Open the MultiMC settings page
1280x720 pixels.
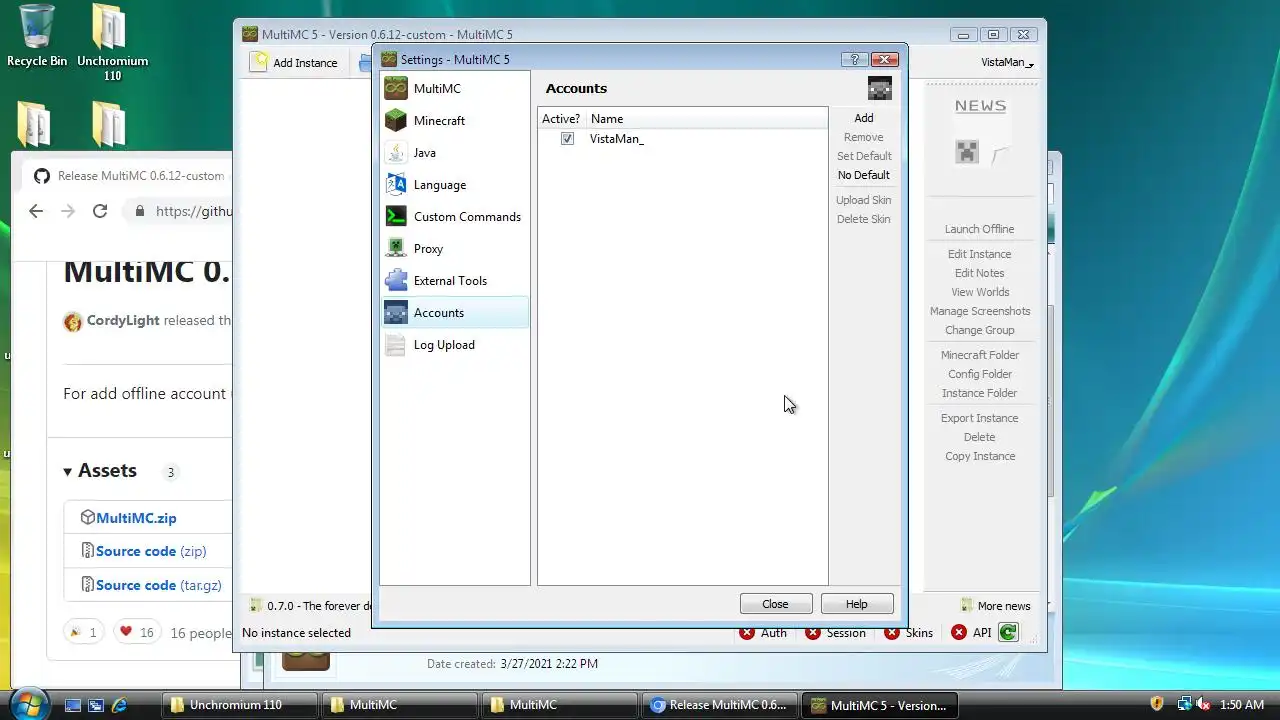pyautogui.click(x=455, y=89)
